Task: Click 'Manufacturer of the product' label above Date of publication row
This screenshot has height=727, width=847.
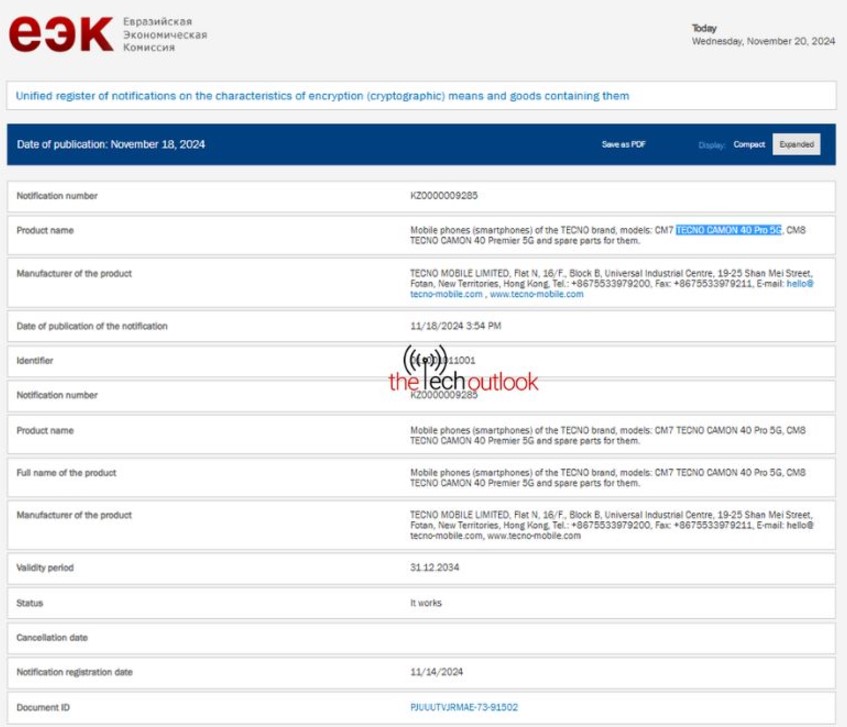Action: click(x=74, y=274)
